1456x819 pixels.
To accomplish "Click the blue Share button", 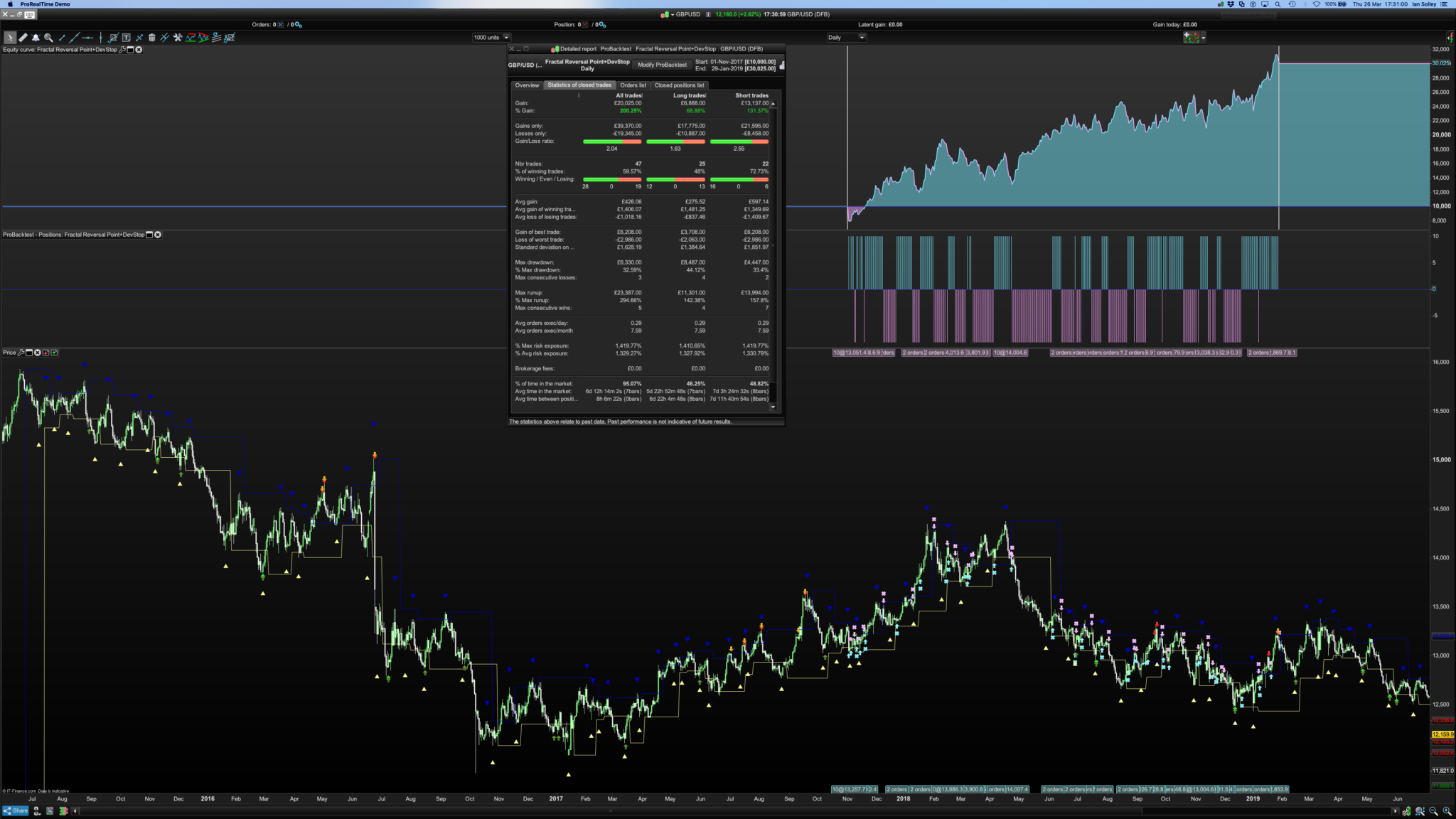I will [x=16, y=810].
